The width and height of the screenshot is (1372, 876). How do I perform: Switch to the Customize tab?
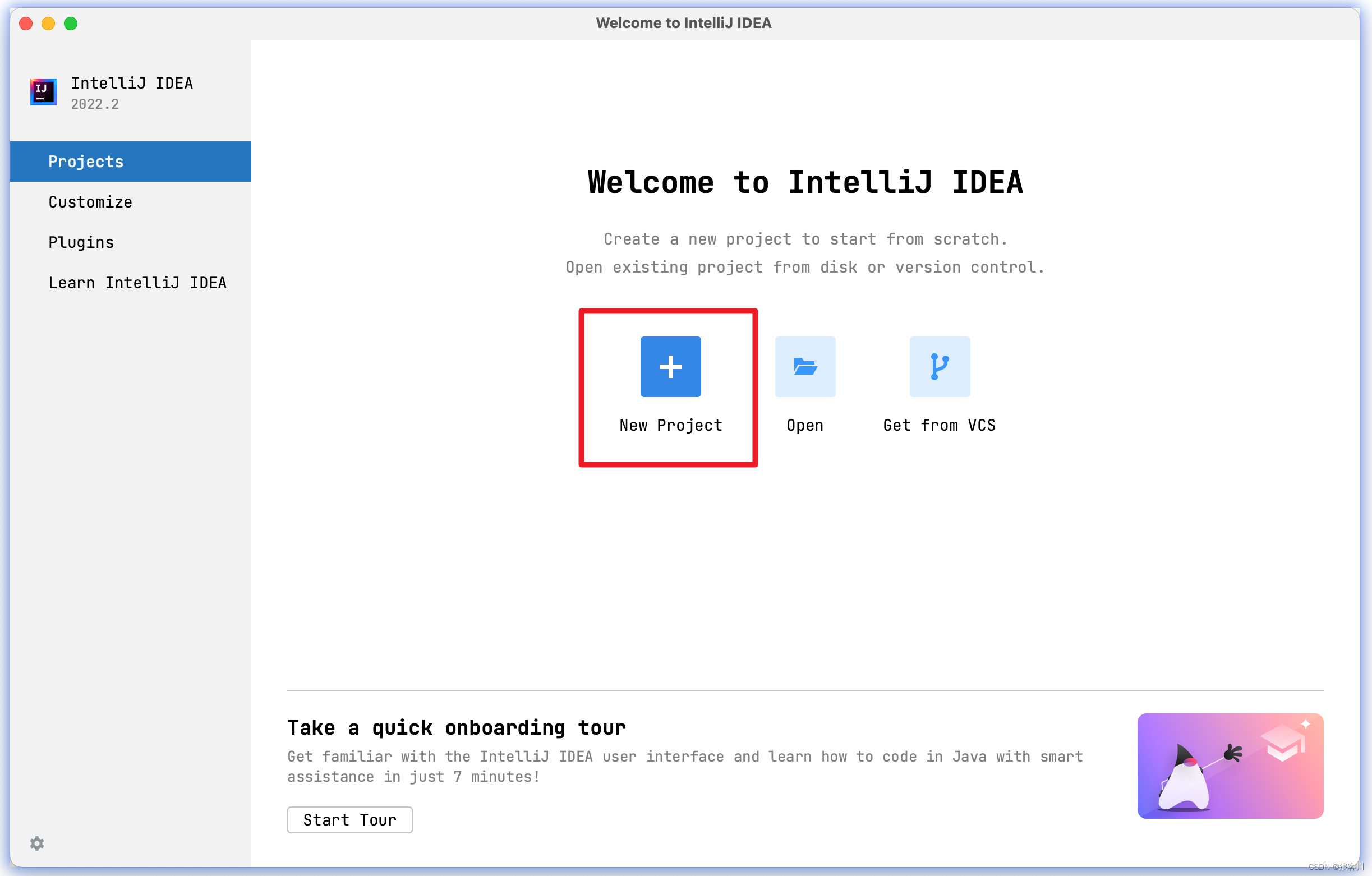pyautogui.click(x=131, y=202)
